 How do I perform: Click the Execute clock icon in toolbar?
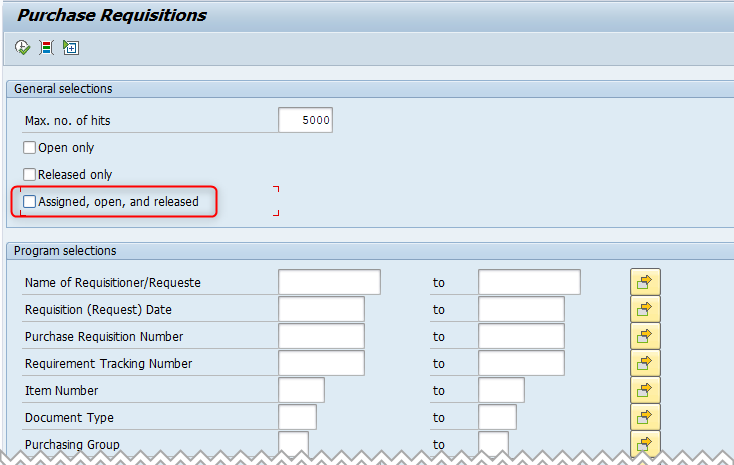(x=22, y=47)
